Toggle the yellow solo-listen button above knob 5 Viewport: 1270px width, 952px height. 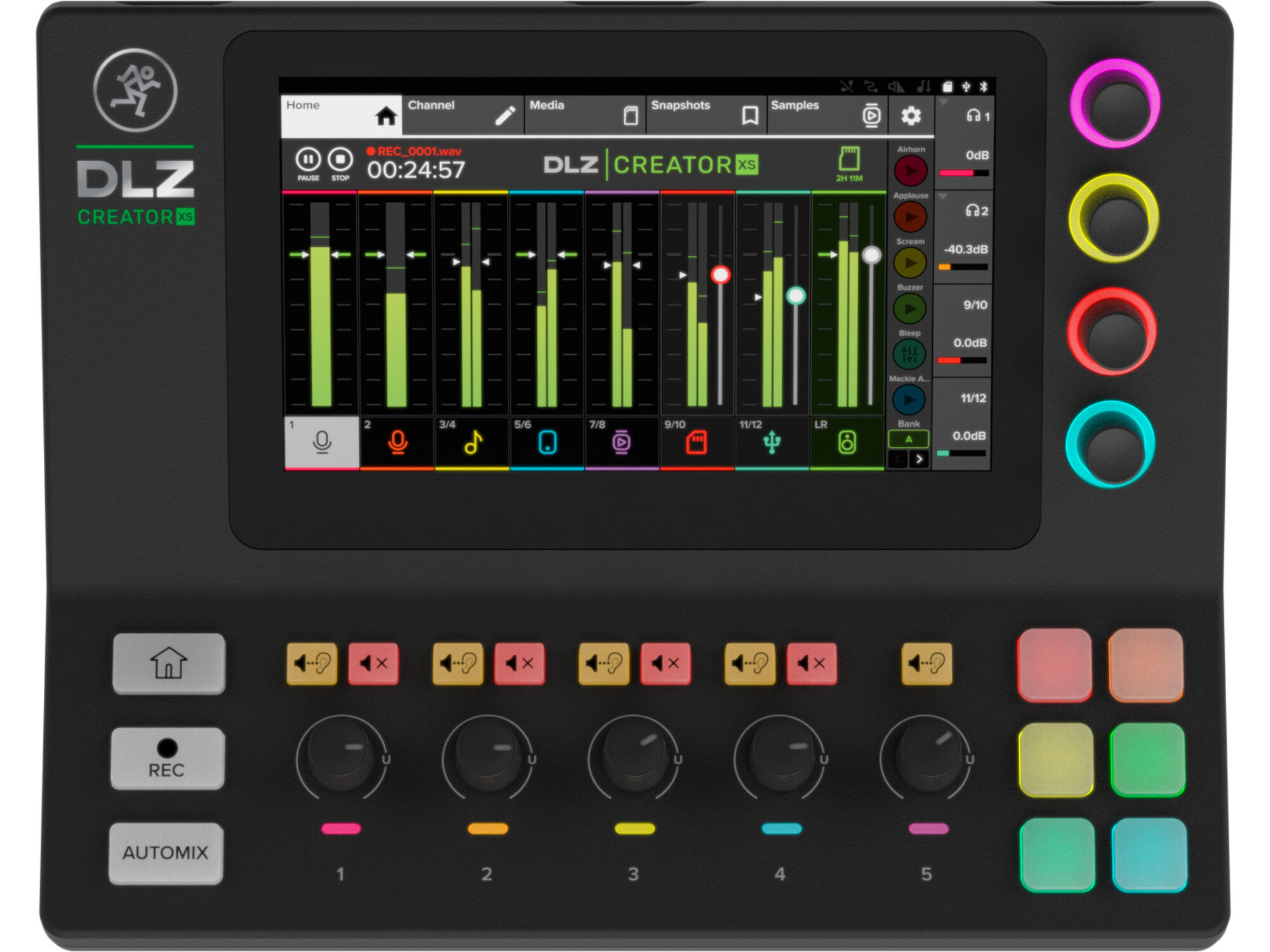[x=927, y=664]
